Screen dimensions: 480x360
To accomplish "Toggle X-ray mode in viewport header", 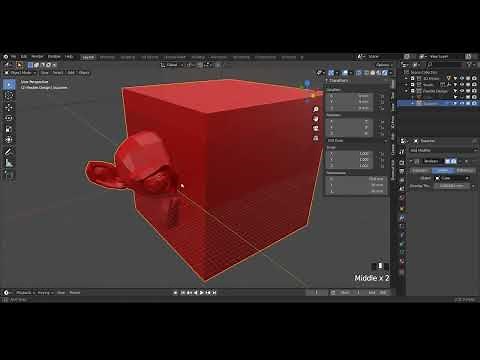I will click(x=359, y=73).
